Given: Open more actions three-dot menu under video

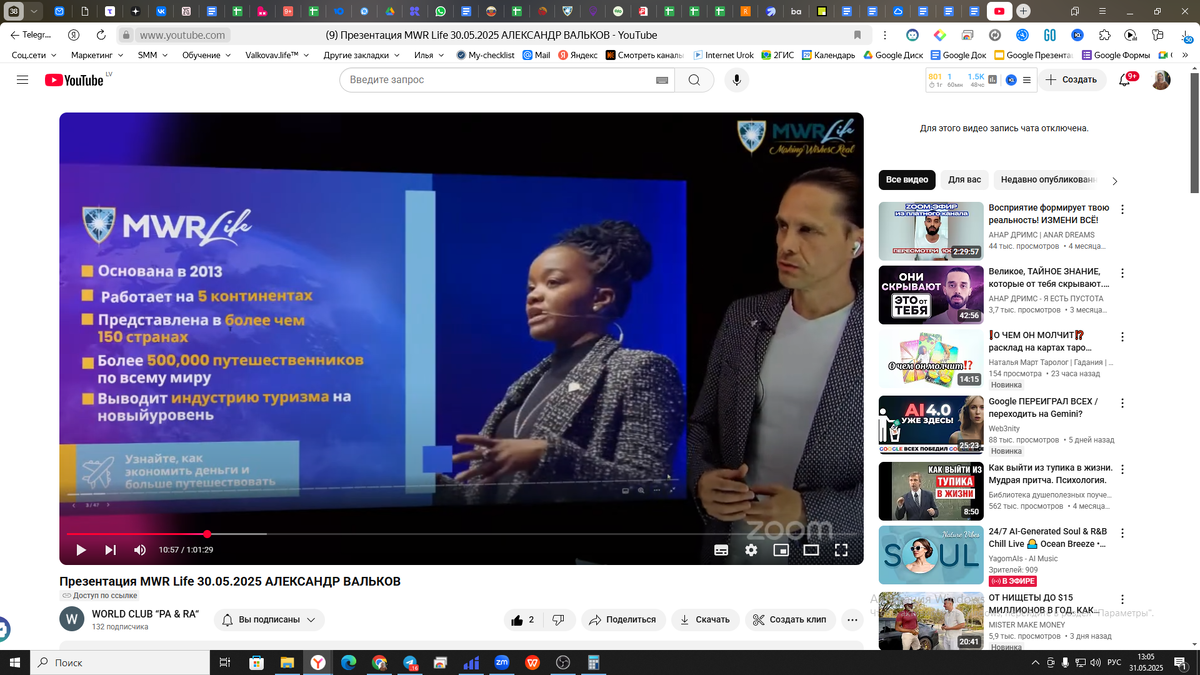Looking at the screenshot, I should click(852, 620).
